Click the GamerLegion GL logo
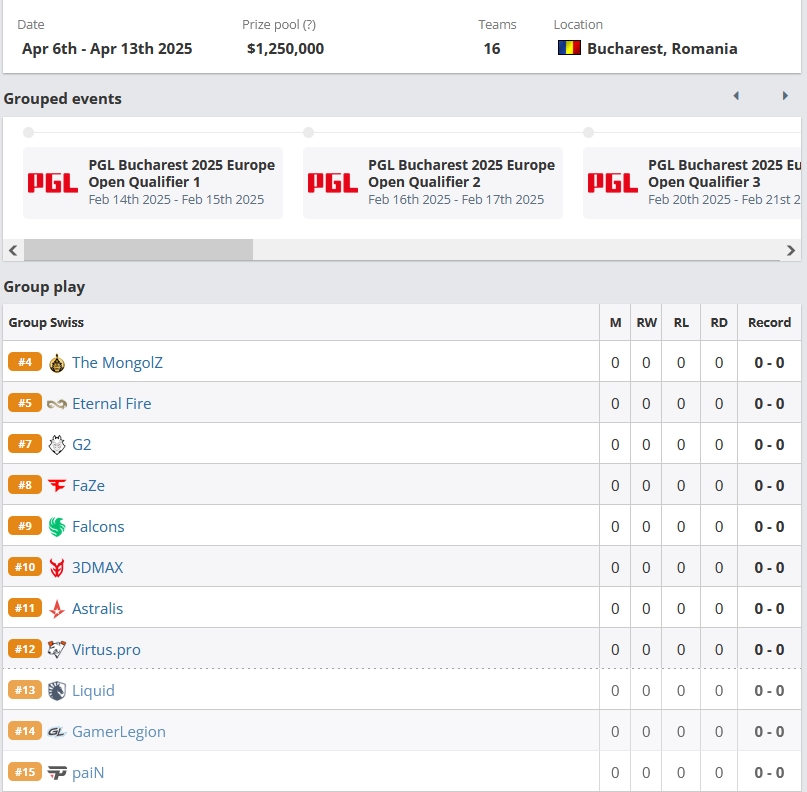The width and height of the screenshot is (807, 792). (x=57, y=731)
